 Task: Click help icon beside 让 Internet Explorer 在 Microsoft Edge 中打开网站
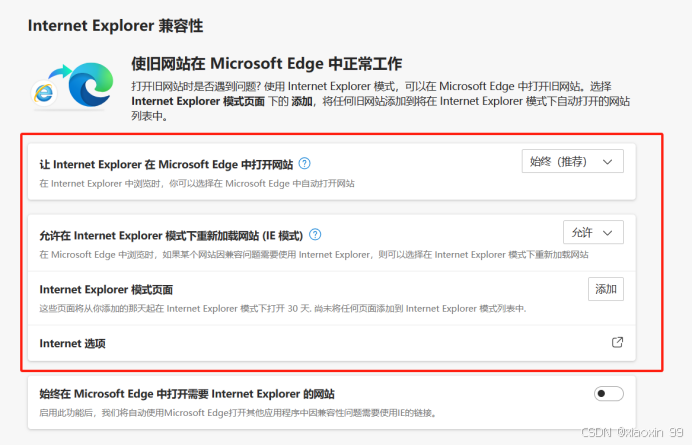point(305,164)
